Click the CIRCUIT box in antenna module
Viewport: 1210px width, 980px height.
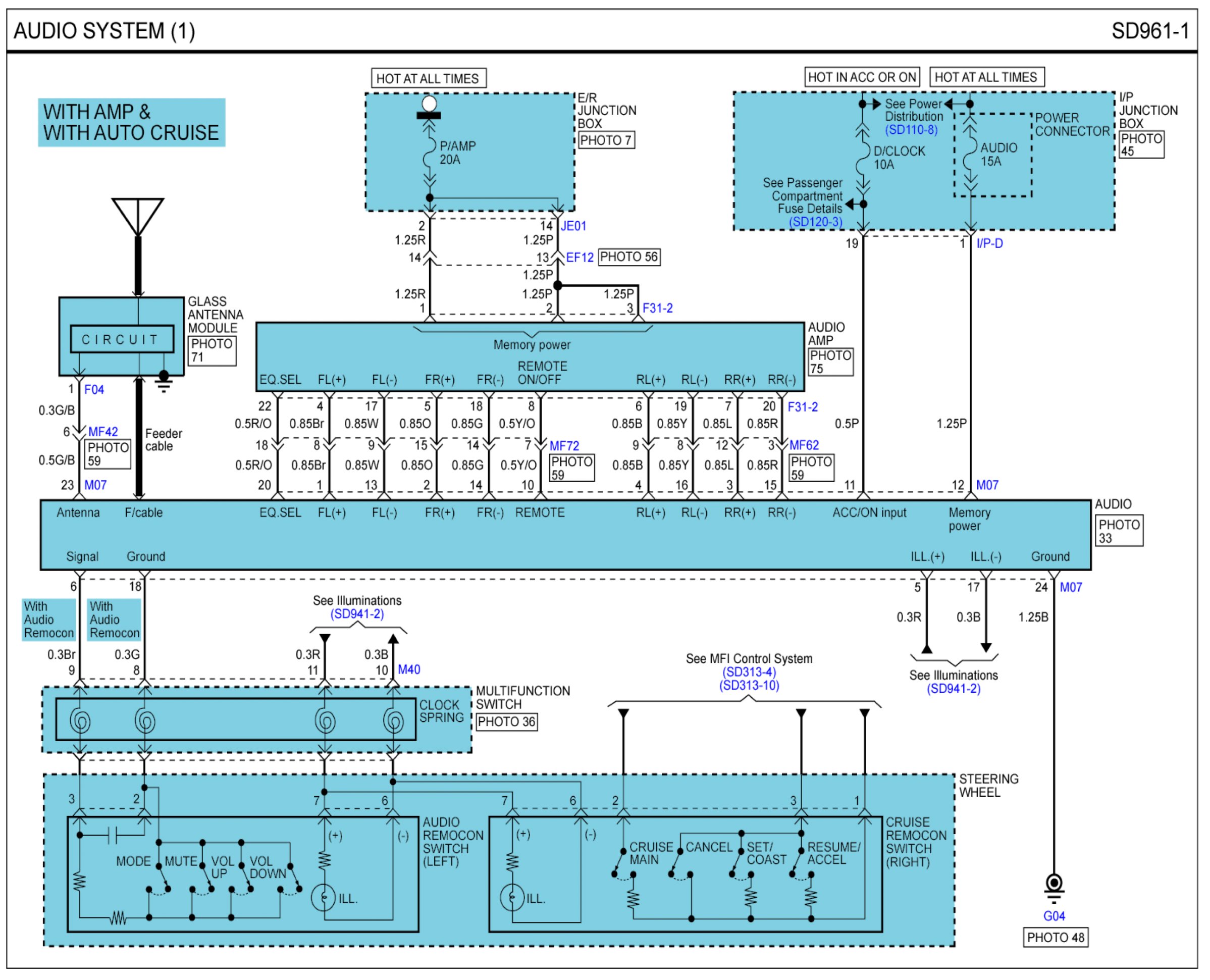(122, 339)
